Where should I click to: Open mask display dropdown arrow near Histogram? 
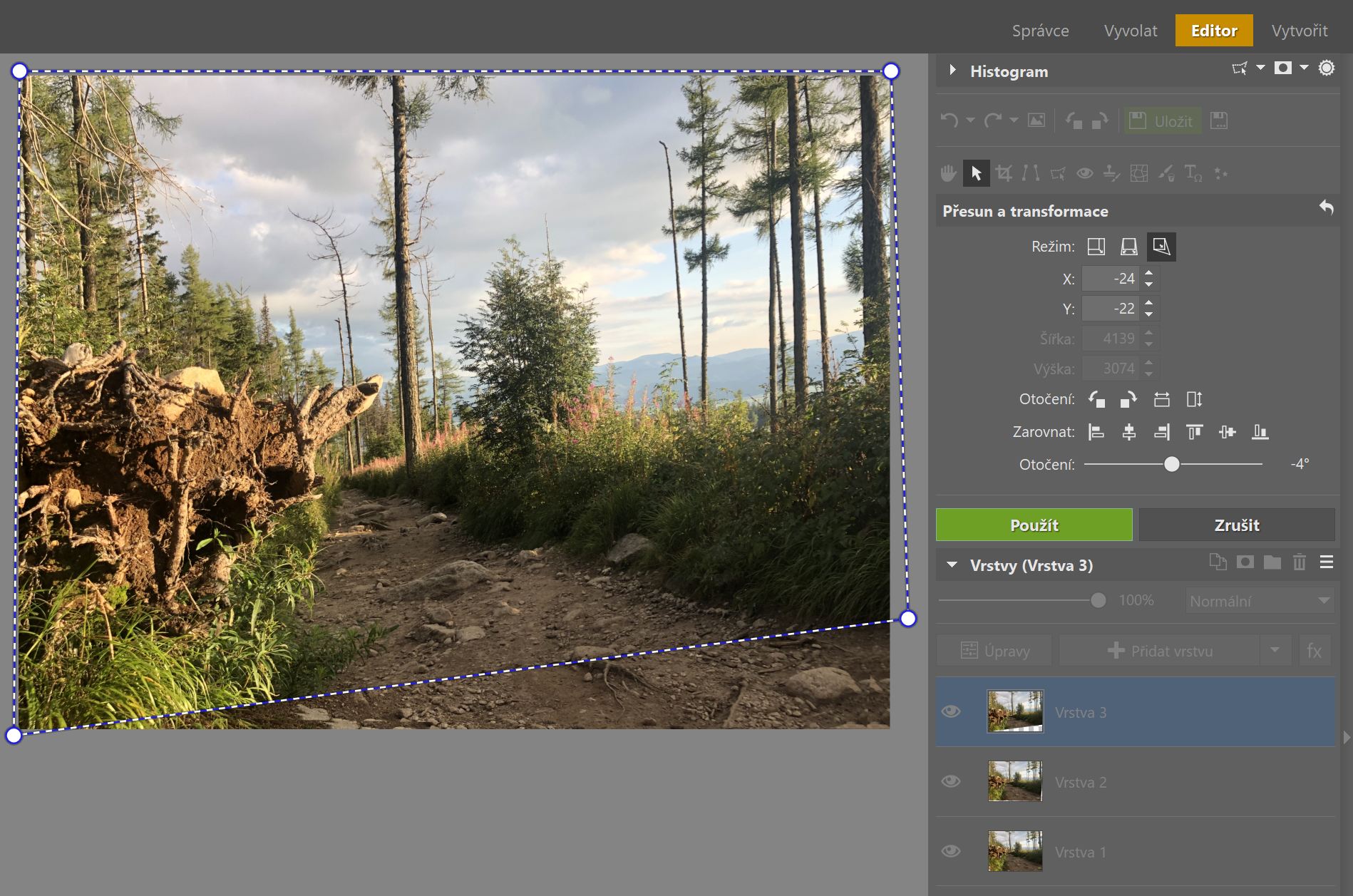(1304, 68)
